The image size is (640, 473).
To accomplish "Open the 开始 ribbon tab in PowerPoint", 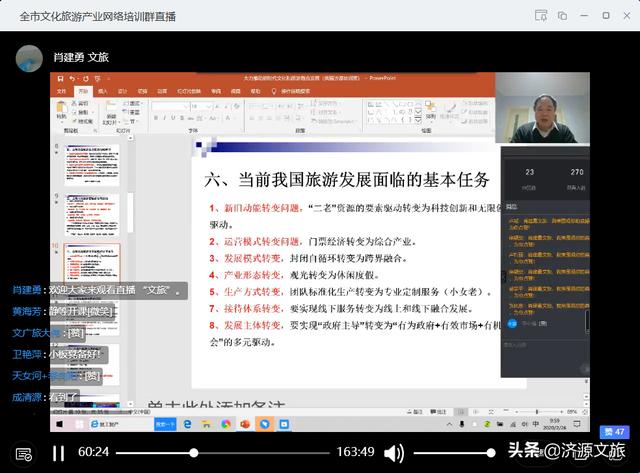I will [x=83, y=91].
